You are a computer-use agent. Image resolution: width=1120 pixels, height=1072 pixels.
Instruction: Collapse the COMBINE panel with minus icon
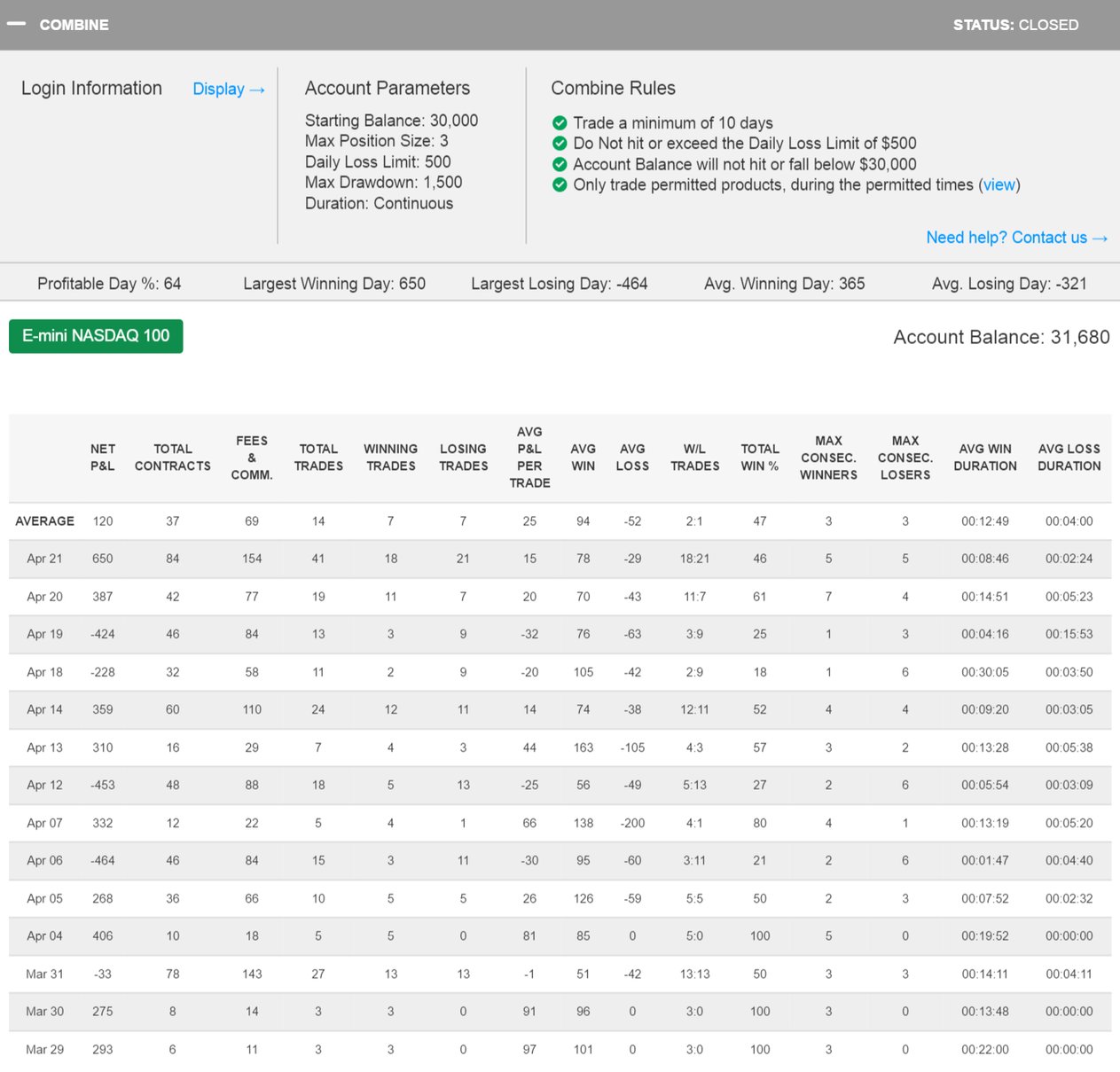(x=16, y=24)
